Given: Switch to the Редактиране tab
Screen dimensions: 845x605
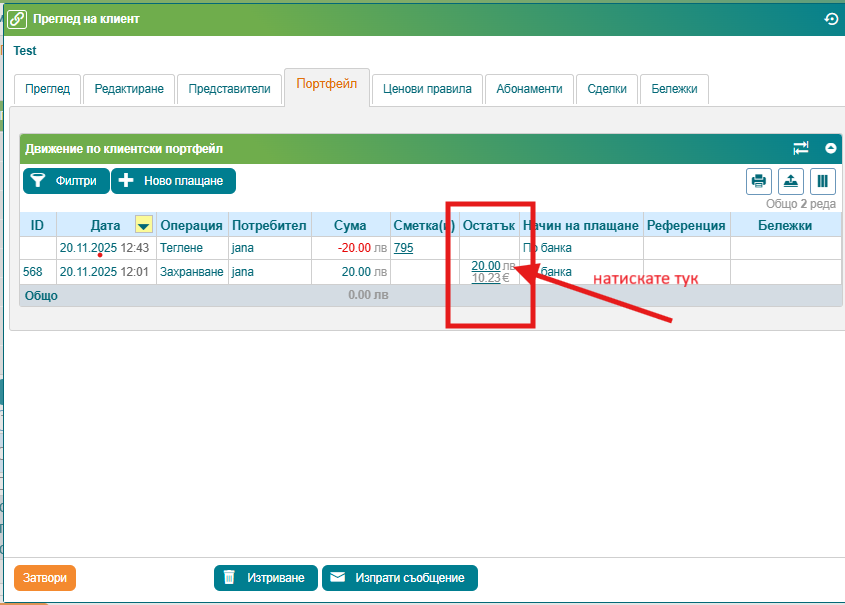Looking at the screenshot, I should (129, 89).
